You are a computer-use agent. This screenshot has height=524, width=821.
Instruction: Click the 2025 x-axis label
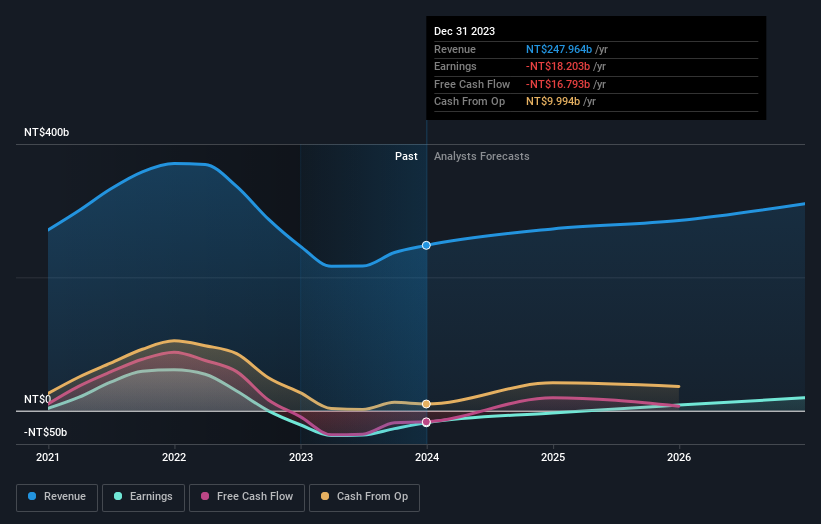[553, 457]
